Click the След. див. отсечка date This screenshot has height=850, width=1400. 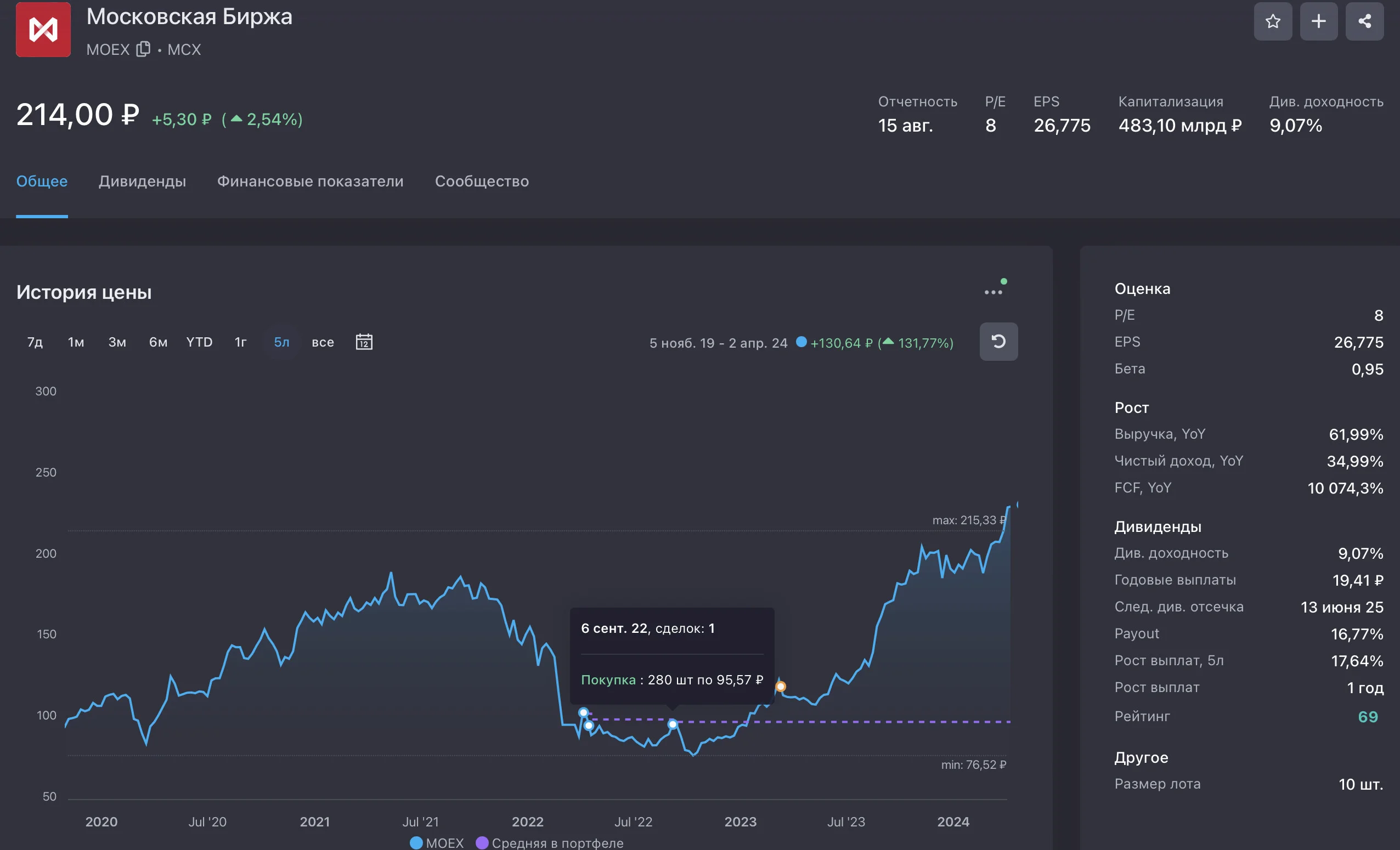tap(1342, 607)
